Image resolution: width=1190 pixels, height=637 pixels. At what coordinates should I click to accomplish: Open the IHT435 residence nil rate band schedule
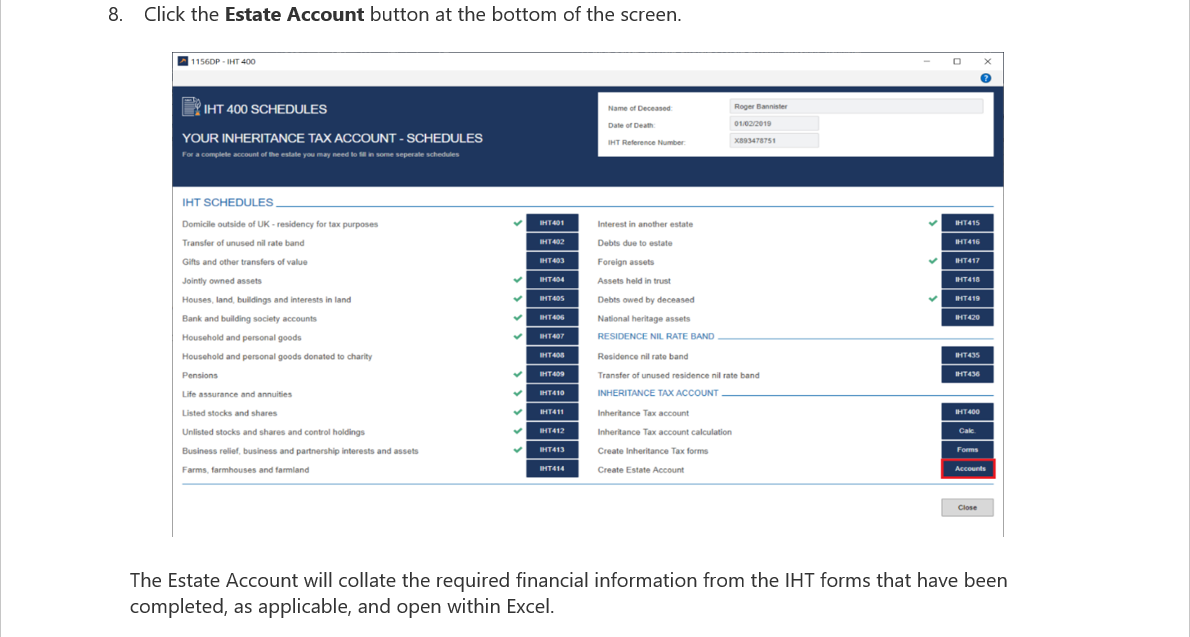click(967, 355)
